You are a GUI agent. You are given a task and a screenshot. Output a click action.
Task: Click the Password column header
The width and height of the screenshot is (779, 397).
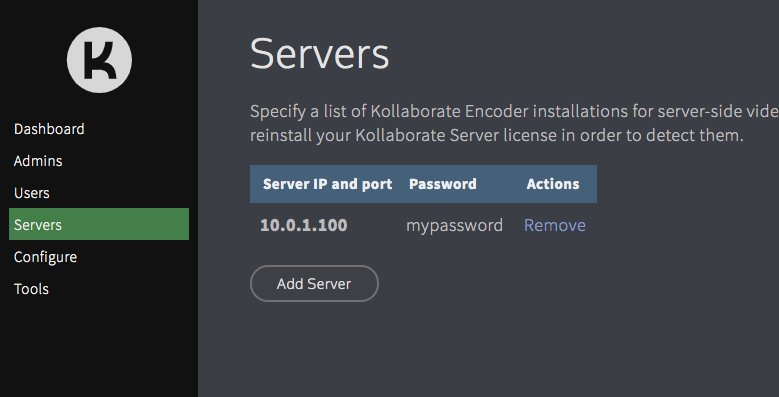(443, 184)
